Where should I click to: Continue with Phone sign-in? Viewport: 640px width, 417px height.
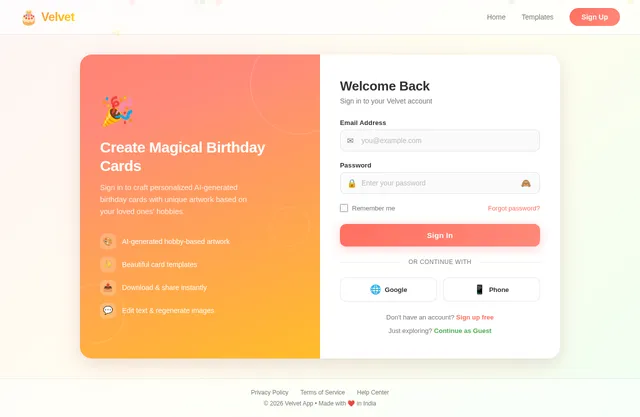(491, 289)
